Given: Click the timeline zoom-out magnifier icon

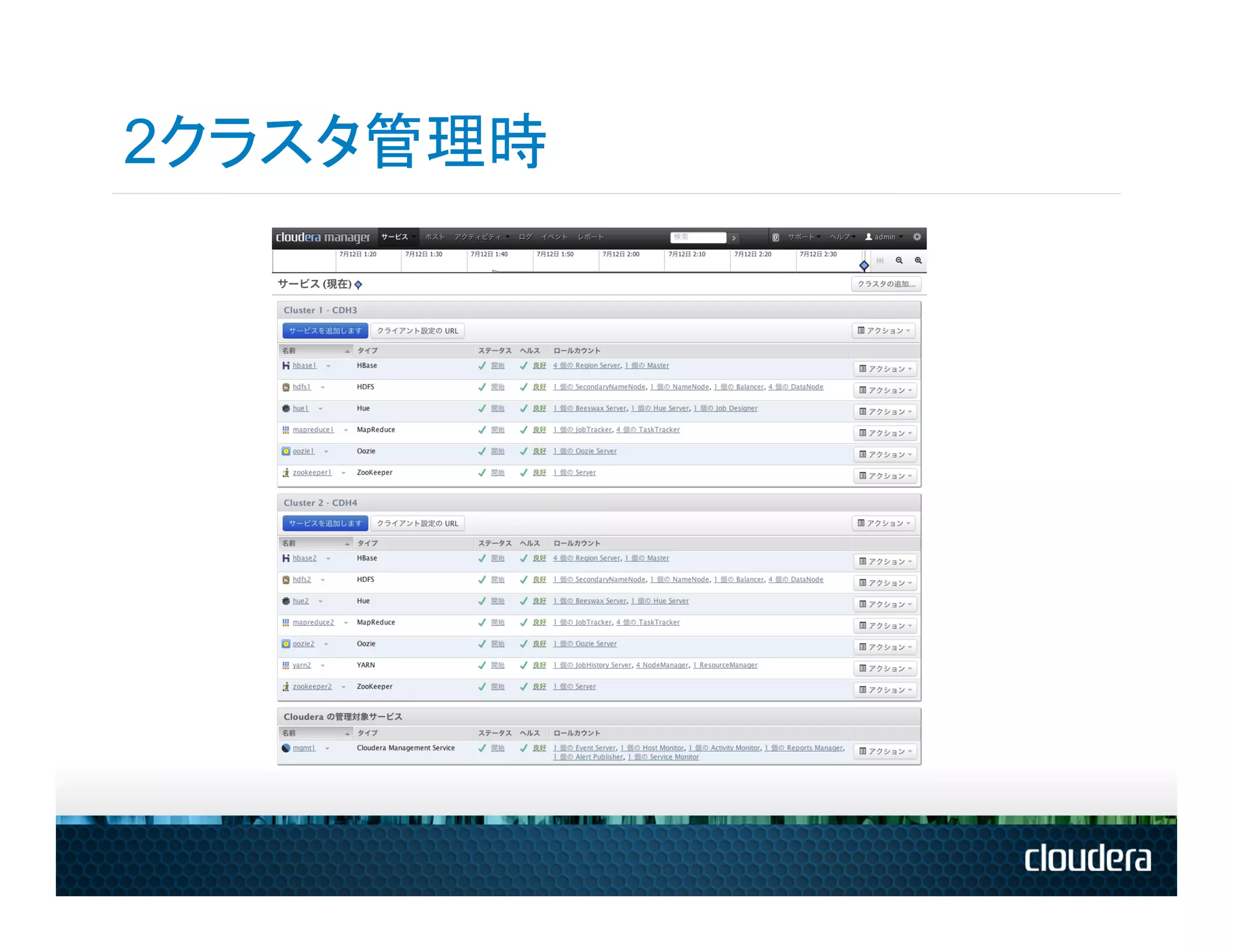Looking at the screenshot, I should click(899, 261).
